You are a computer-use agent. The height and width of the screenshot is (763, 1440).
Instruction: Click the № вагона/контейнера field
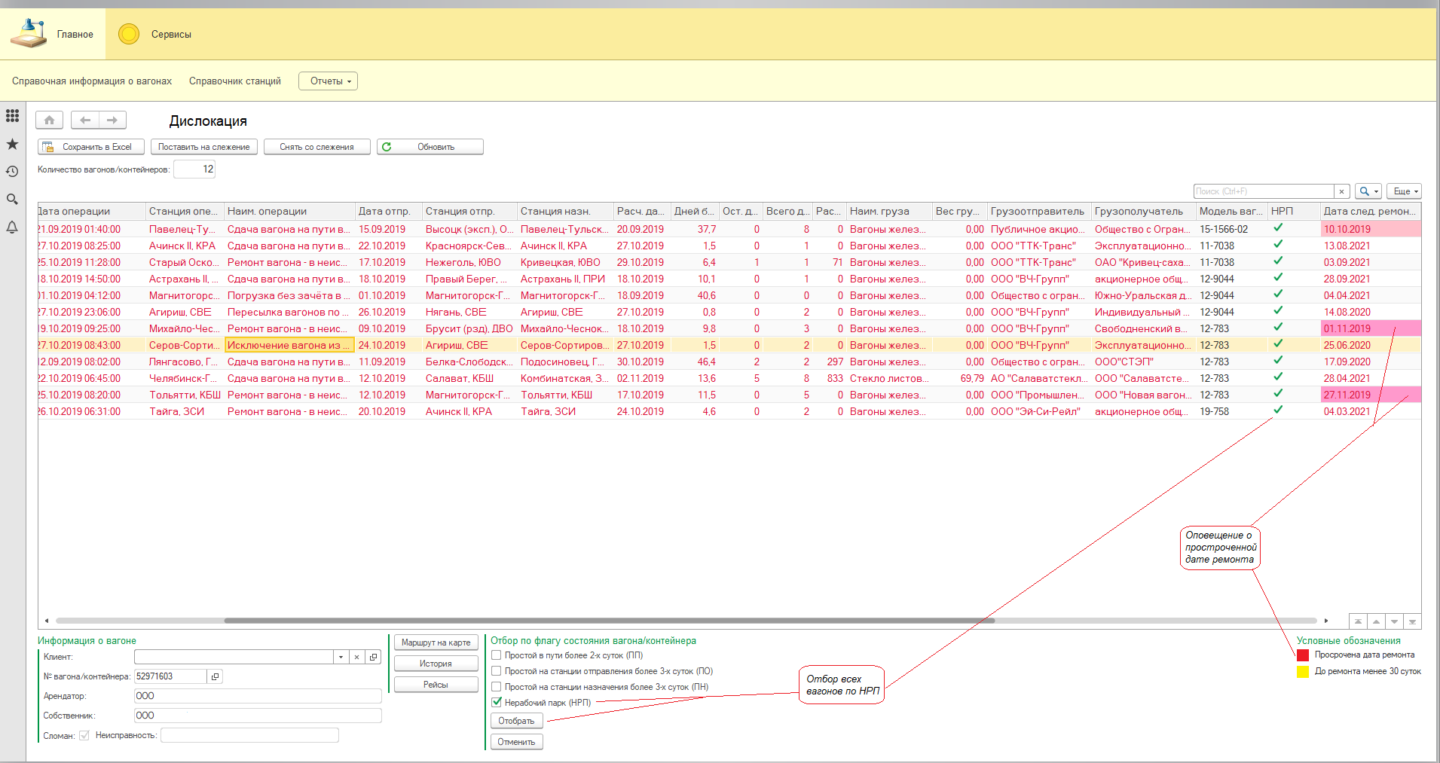[x=170, y=677]
